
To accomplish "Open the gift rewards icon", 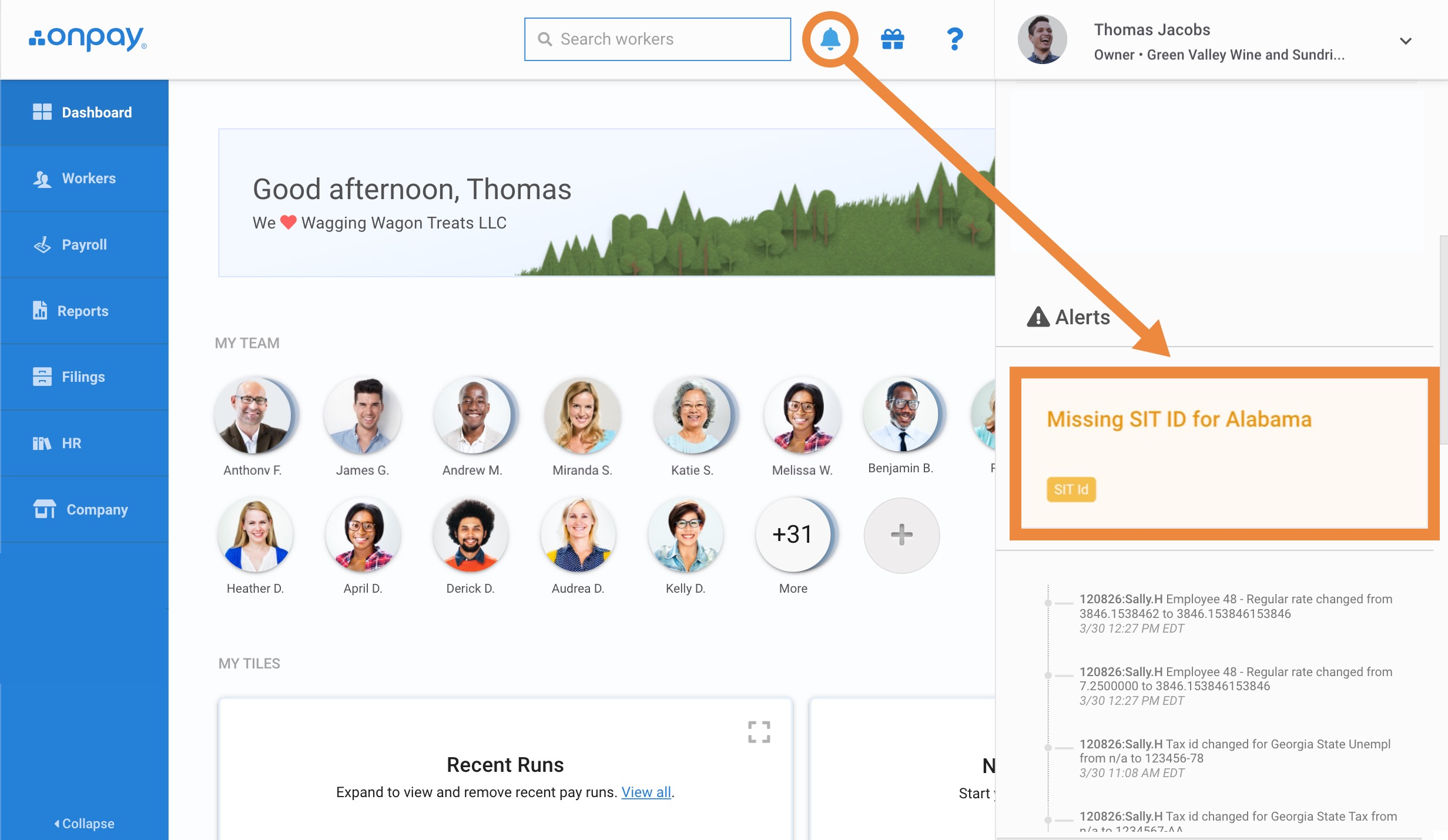I will (892, 39).
